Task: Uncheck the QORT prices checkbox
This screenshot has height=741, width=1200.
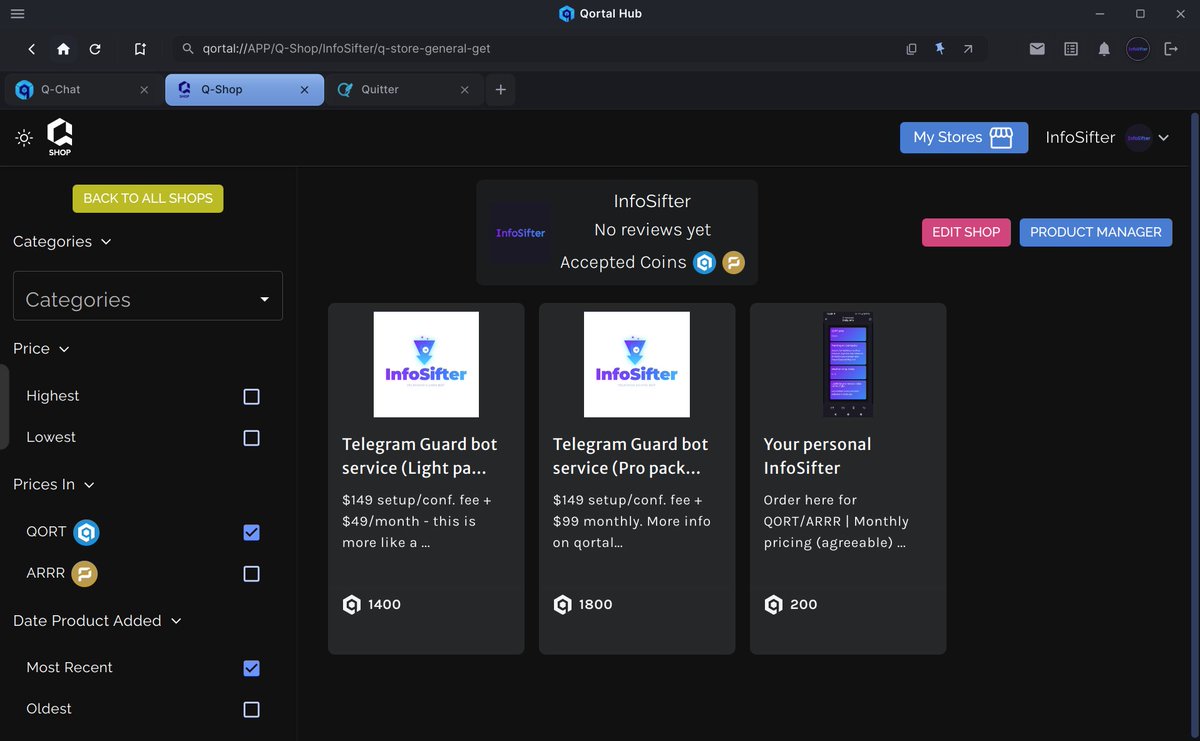Action: 252,533
